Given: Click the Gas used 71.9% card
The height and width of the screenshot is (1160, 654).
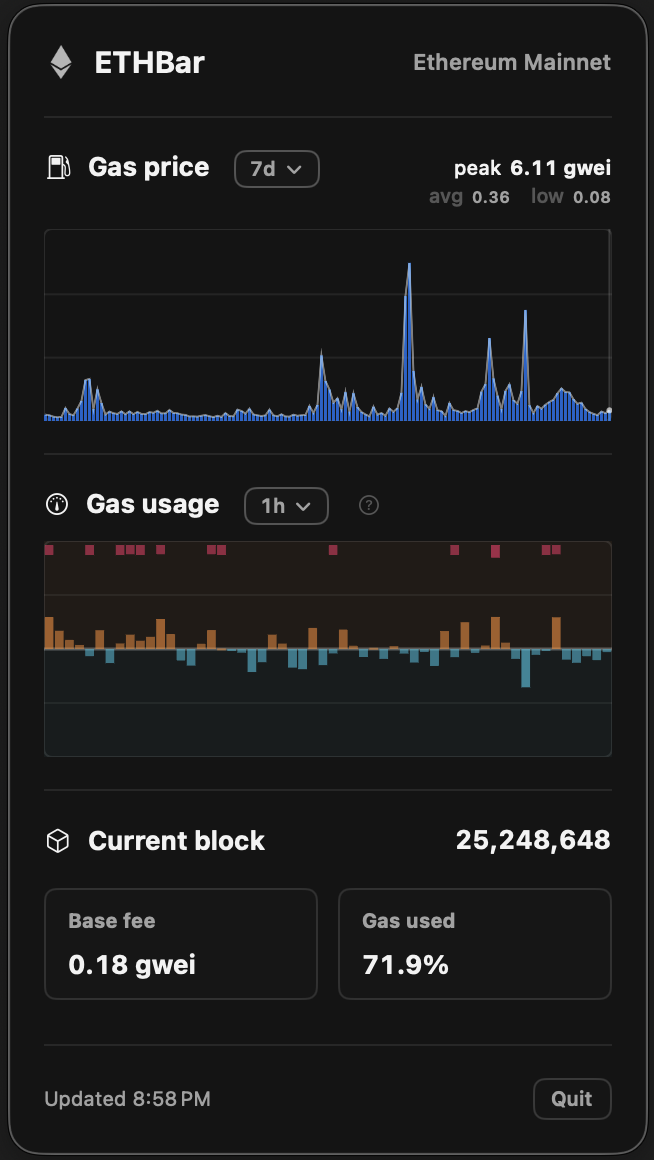Looking at the screenshot, I should click(x=475, y=944).
